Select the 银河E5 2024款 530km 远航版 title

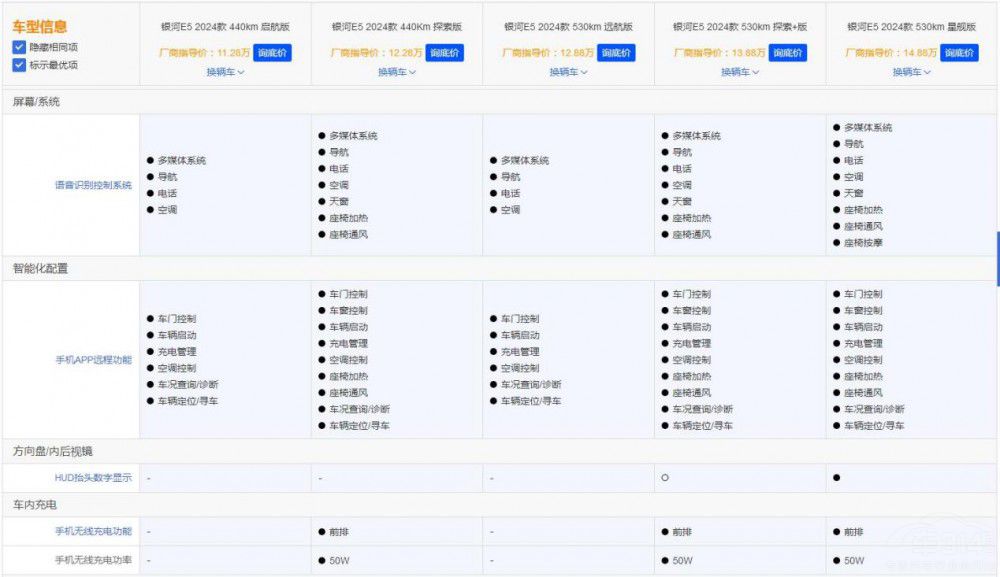(568, 28)
